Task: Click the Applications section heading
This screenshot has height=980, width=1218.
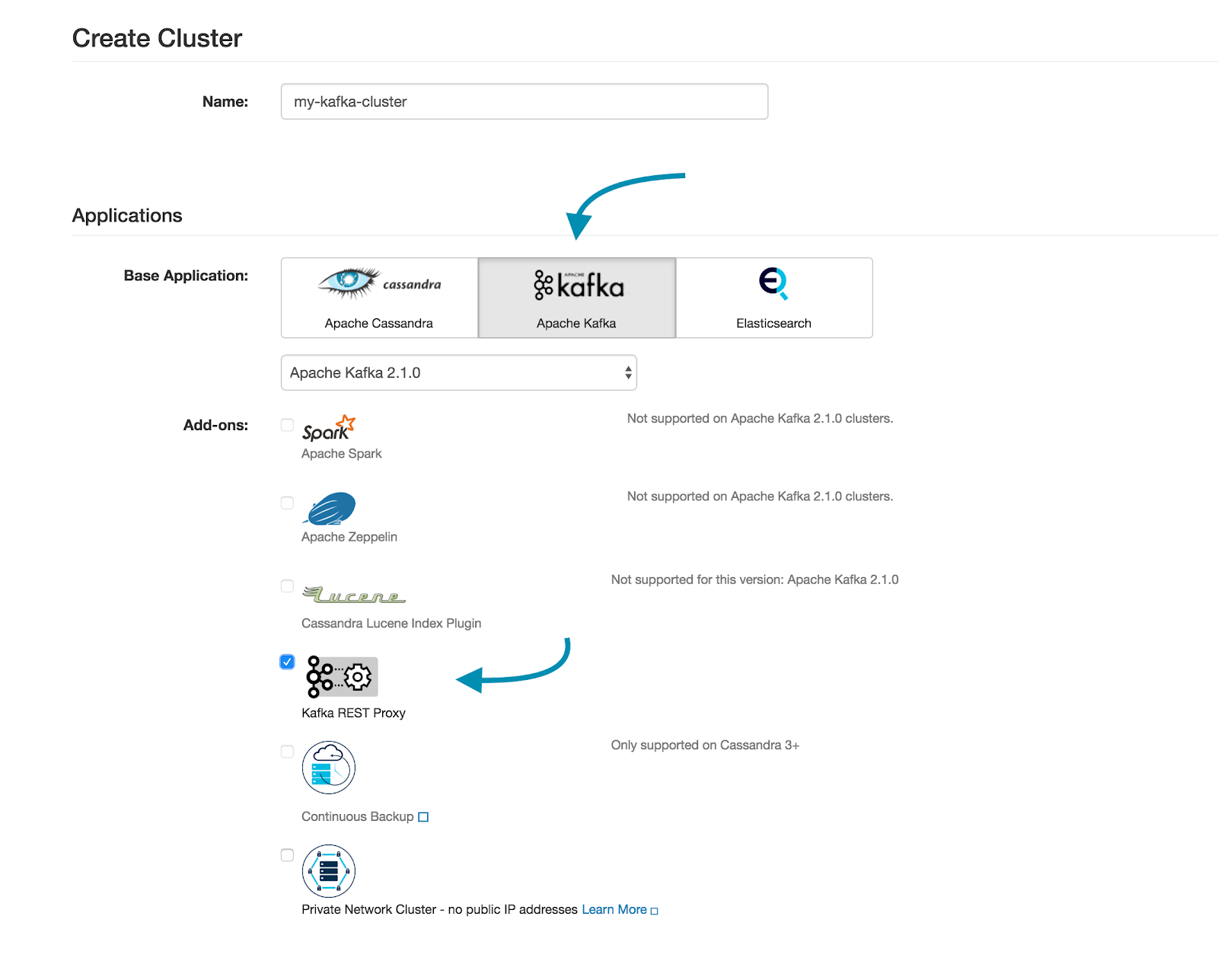Action: pyautogui.click(x=127, y=215)
